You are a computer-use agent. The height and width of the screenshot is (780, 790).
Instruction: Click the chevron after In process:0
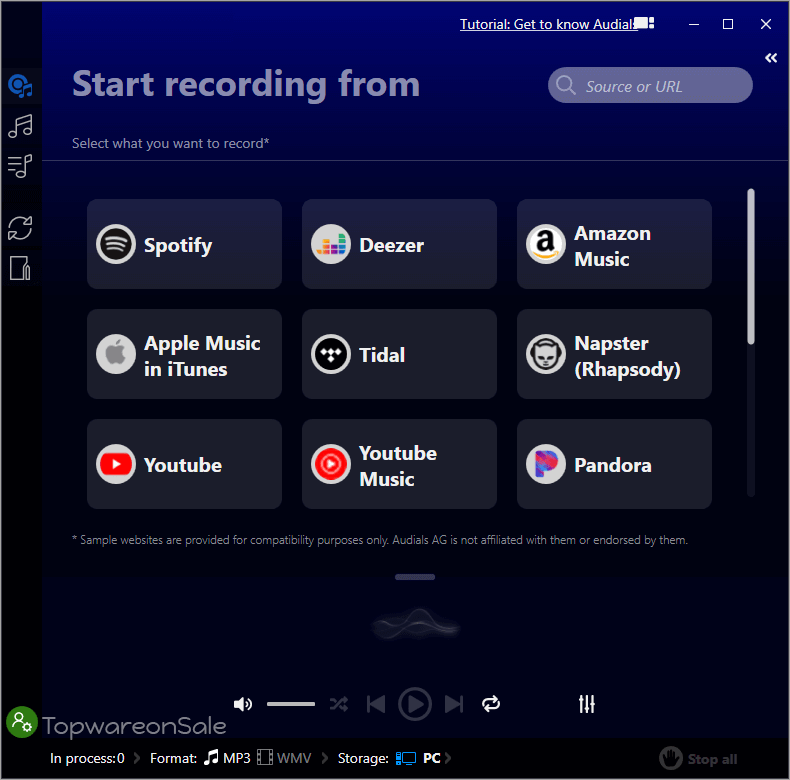click(x=137, y=758)
